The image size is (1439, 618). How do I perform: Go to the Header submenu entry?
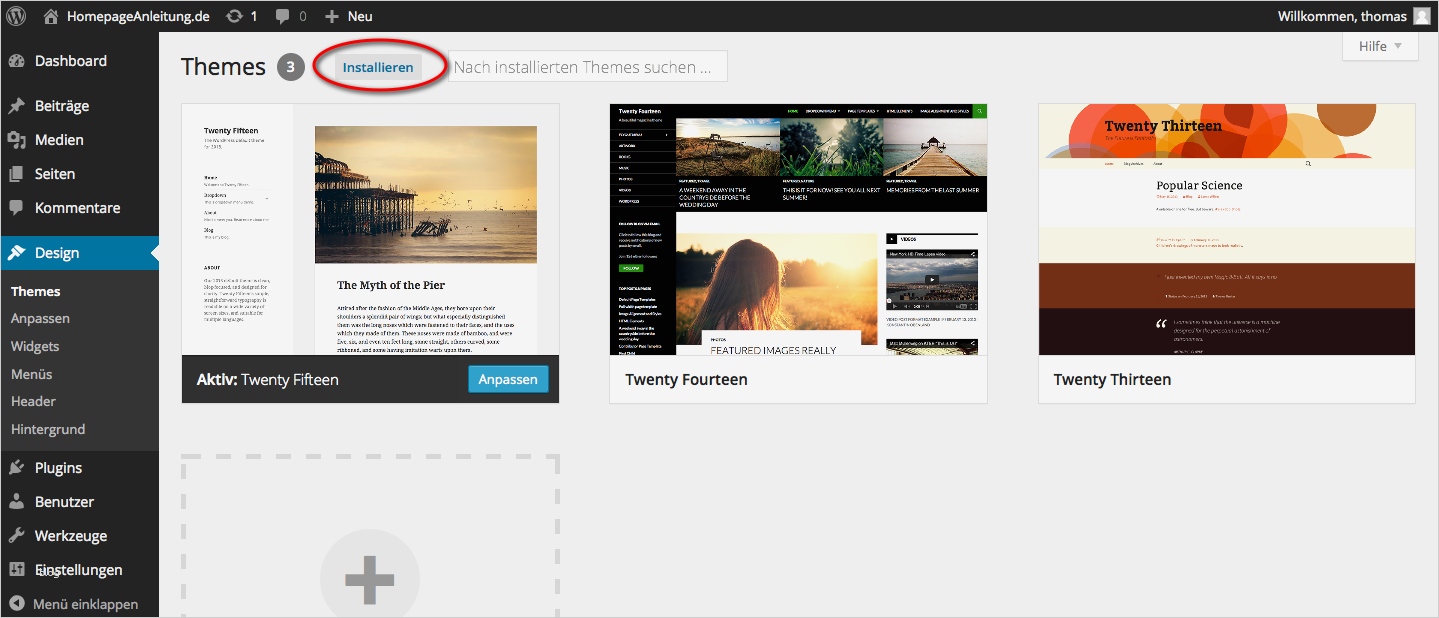[x=33, y=402]
